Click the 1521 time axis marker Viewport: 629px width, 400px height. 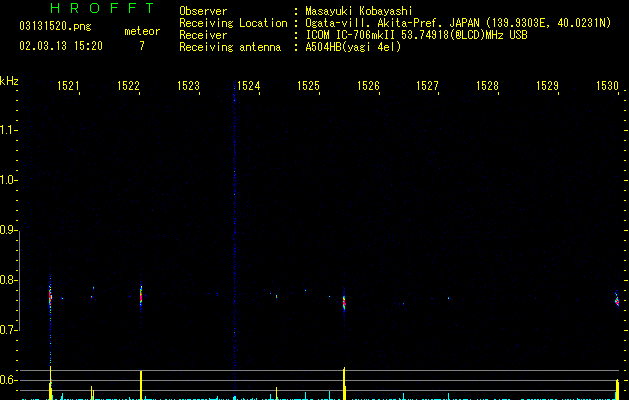[x=68, y=86]
